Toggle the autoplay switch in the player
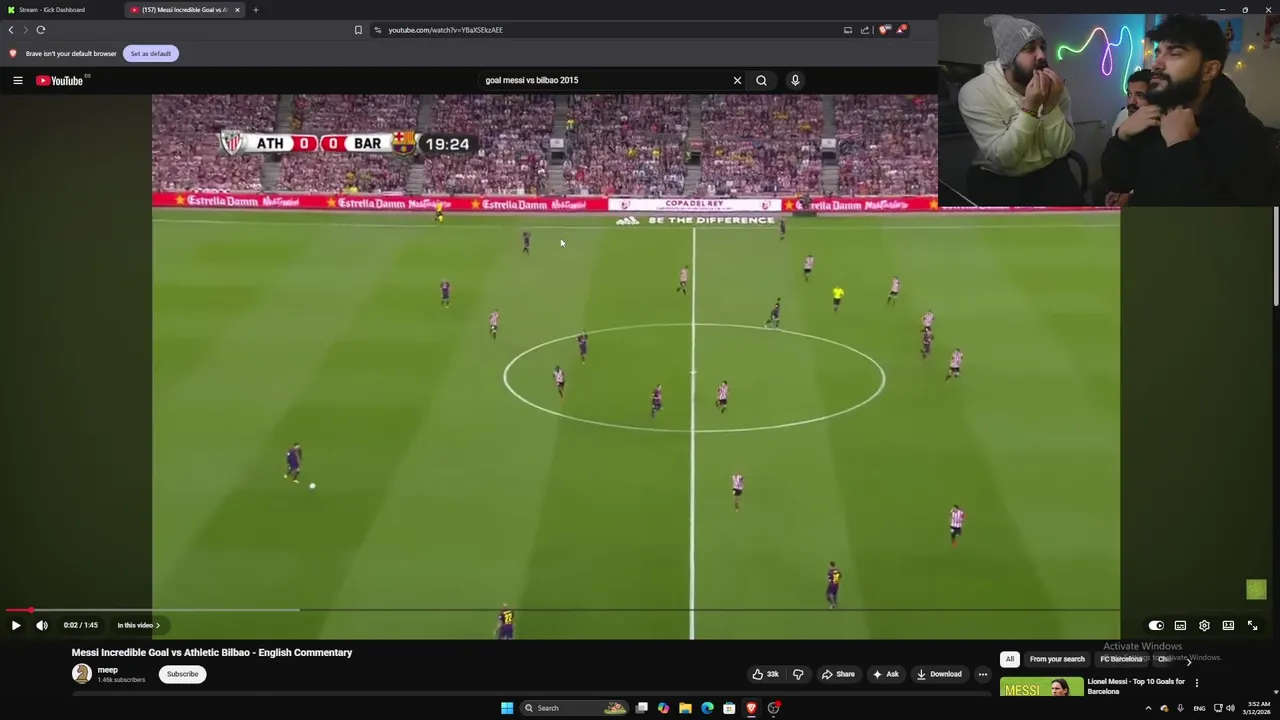Image resolution: width=1280 pixels, height=720 pixels. click(x=1156, y=625)
